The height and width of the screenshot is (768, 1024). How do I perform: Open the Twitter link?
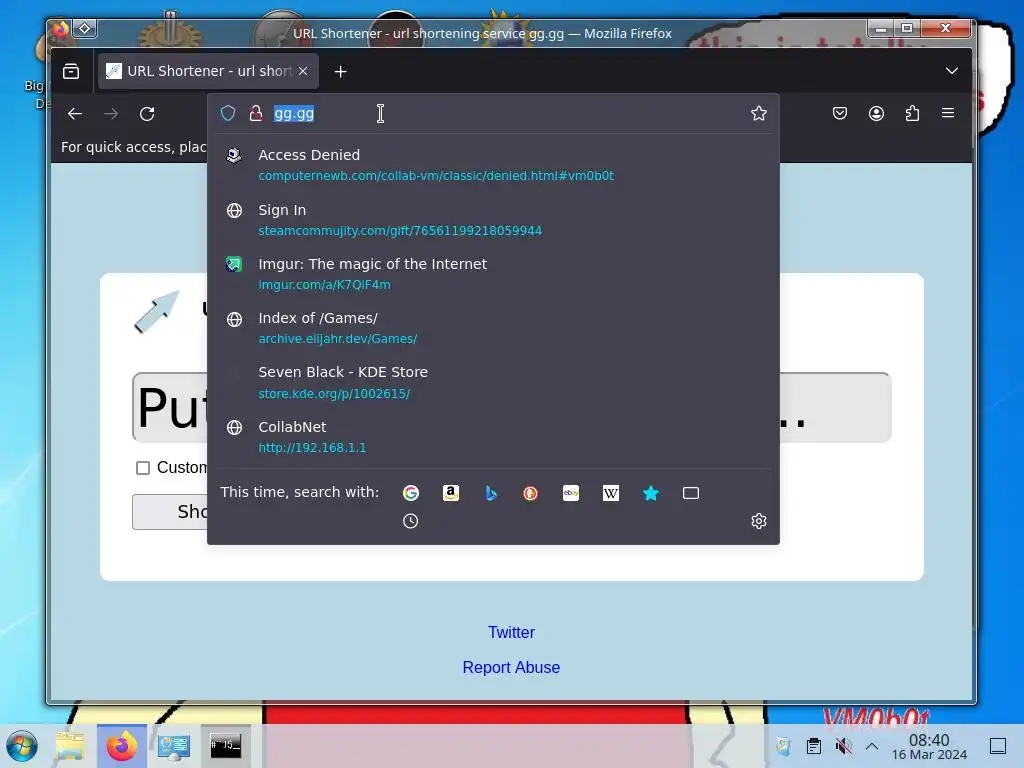click(511, 632)
